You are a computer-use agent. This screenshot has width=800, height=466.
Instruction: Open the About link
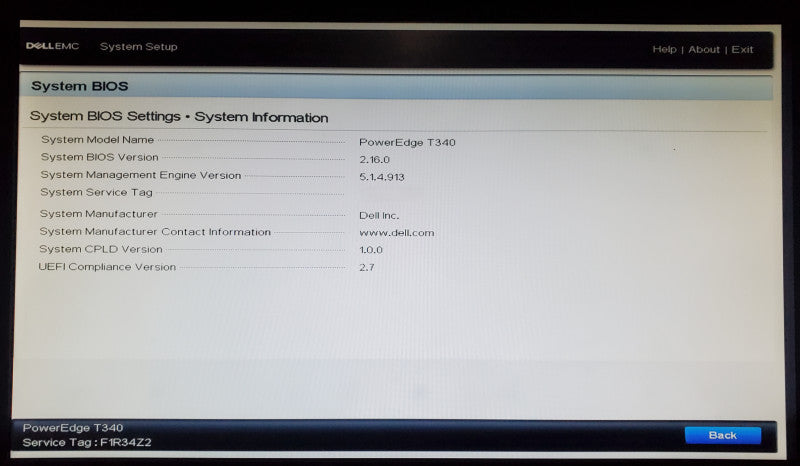pos(704,50)
